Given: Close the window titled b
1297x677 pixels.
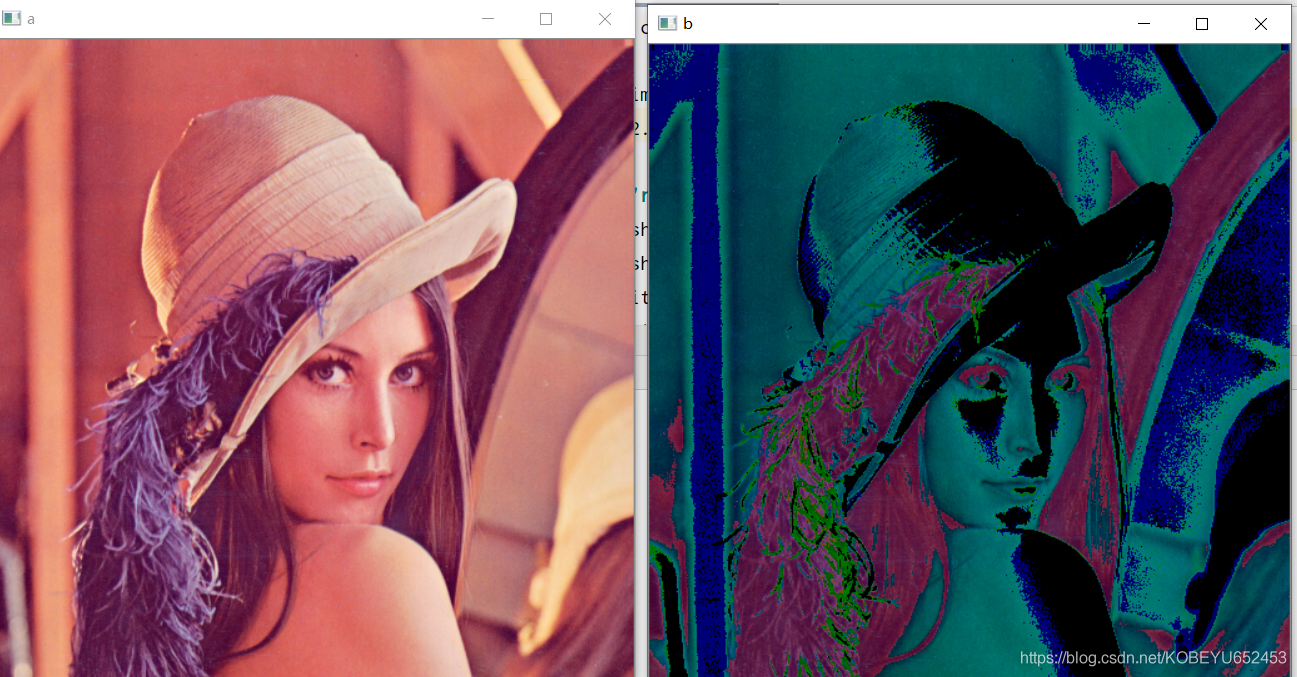Looking at the screenshot, I should coord(1260,24).
